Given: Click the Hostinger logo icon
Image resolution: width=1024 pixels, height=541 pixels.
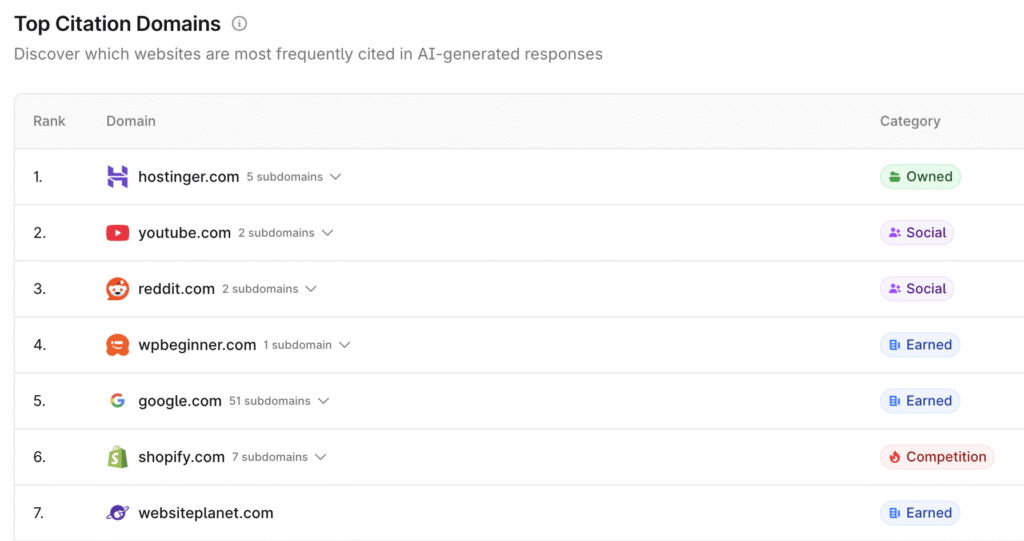Looking at the screenshot, I should (x=118, y=177).
